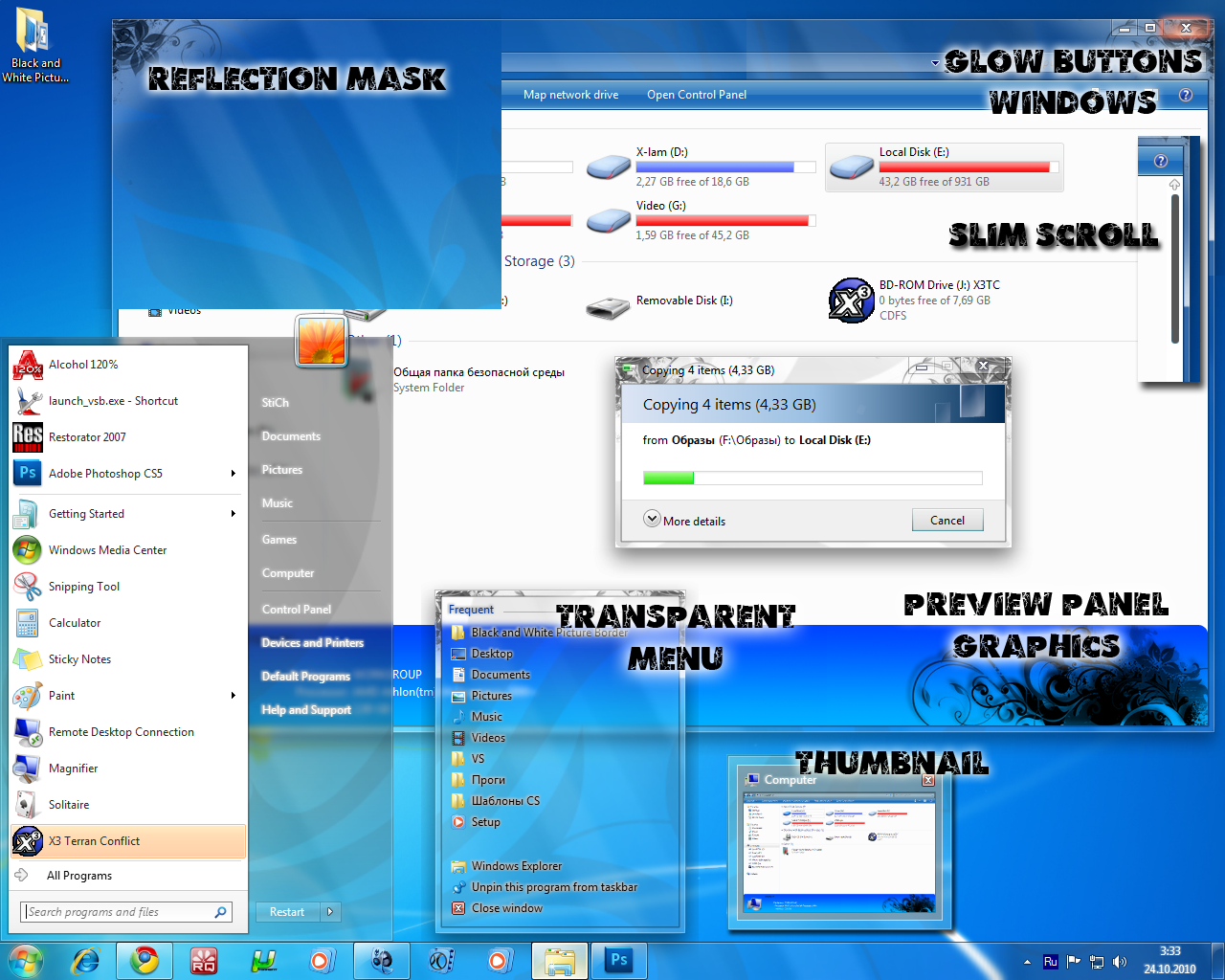Open Black and White Pictu... desktop folder
Image resolution: width=1225 pixels, height=980 pixels.
click(34, 45)
